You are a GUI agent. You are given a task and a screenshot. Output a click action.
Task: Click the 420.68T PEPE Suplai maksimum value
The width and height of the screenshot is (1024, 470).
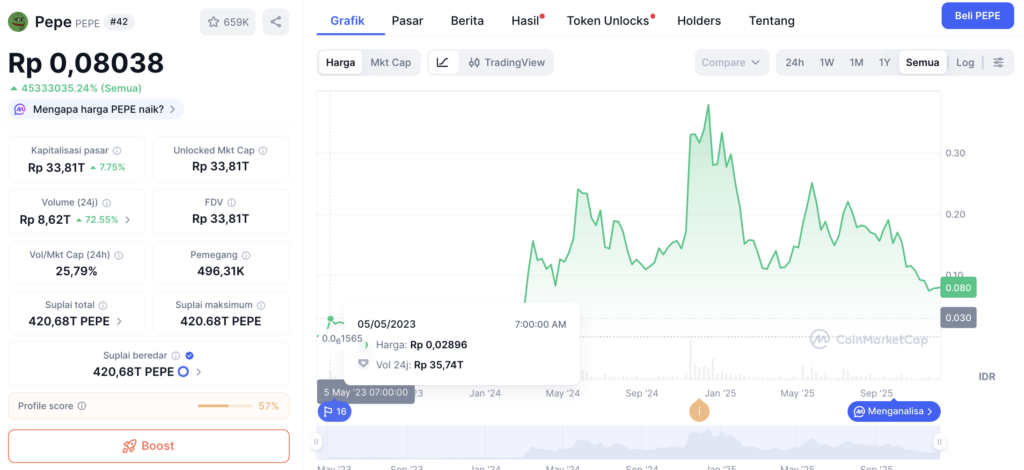tap(221, 321)
